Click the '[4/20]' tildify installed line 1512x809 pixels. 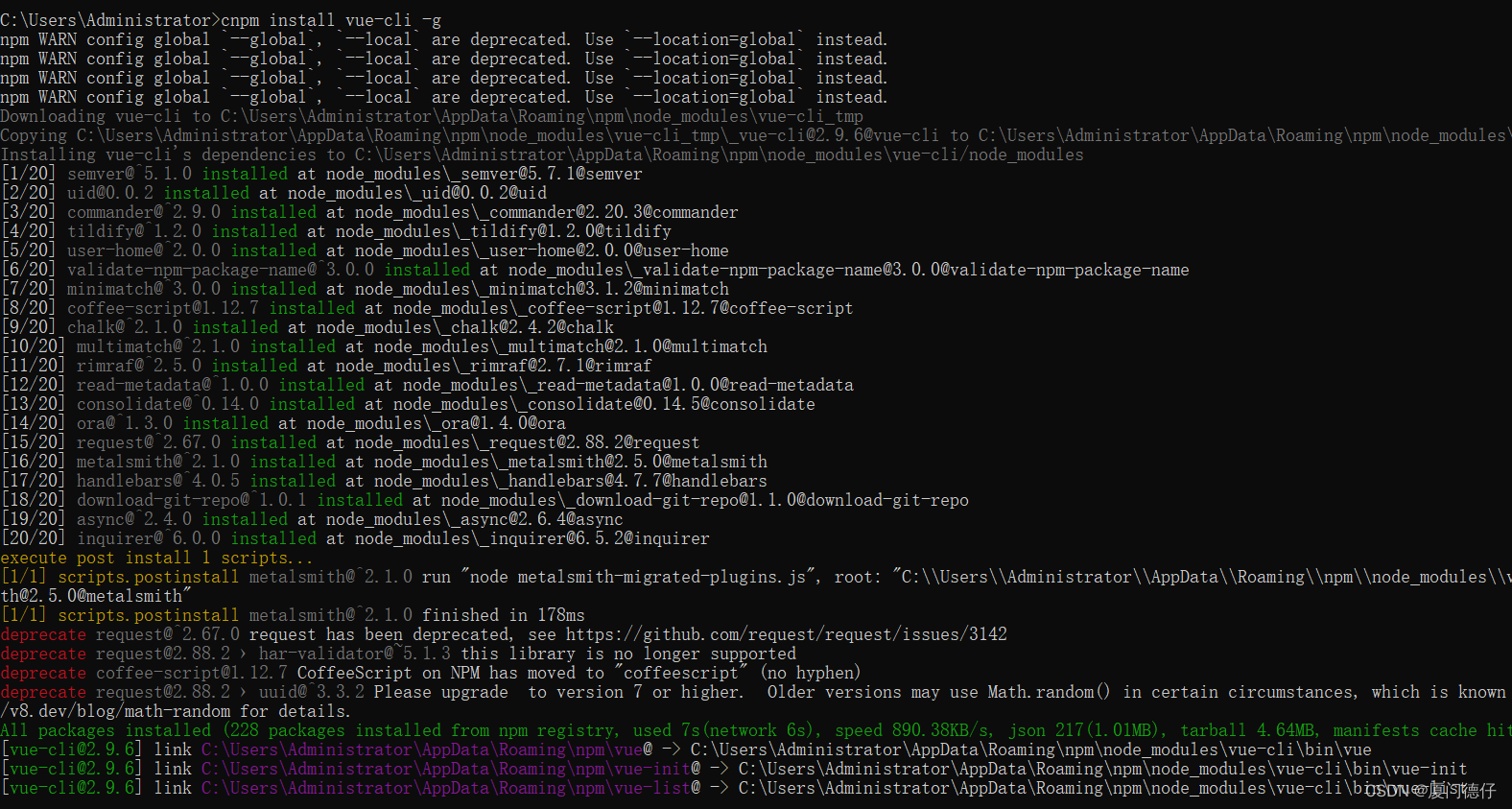pos(336,231)
